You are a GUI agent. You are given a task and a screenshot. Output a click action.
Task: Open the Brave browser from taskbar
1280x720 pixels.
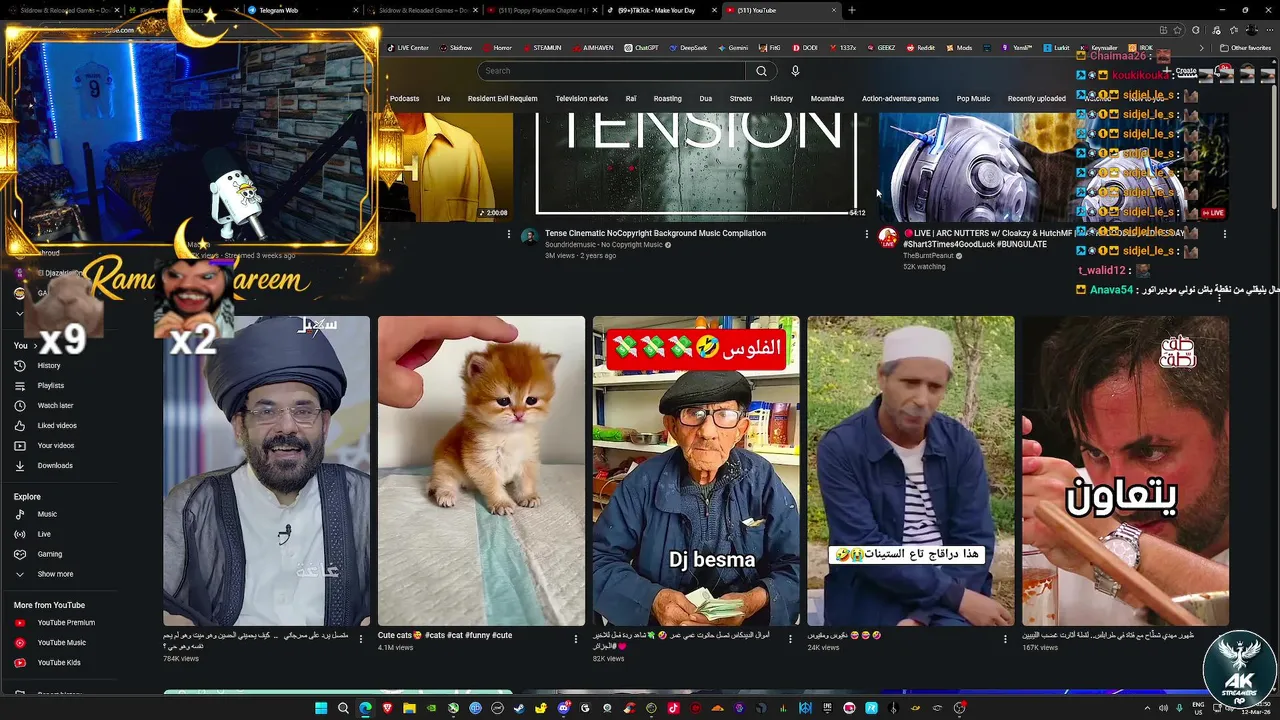pos(388,708)
